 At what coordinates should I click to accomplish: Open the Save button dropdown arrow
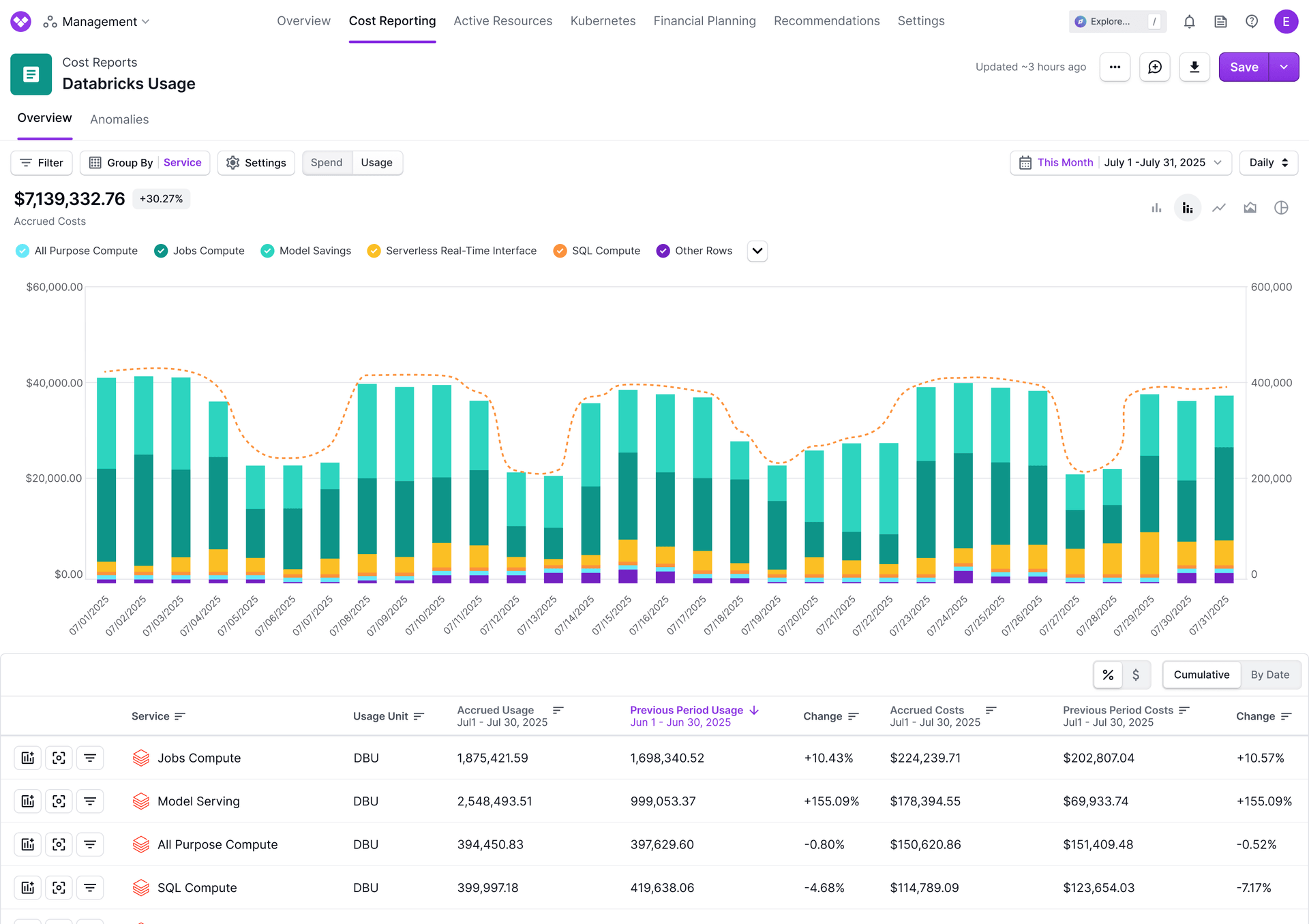(x=1284, y=67)
